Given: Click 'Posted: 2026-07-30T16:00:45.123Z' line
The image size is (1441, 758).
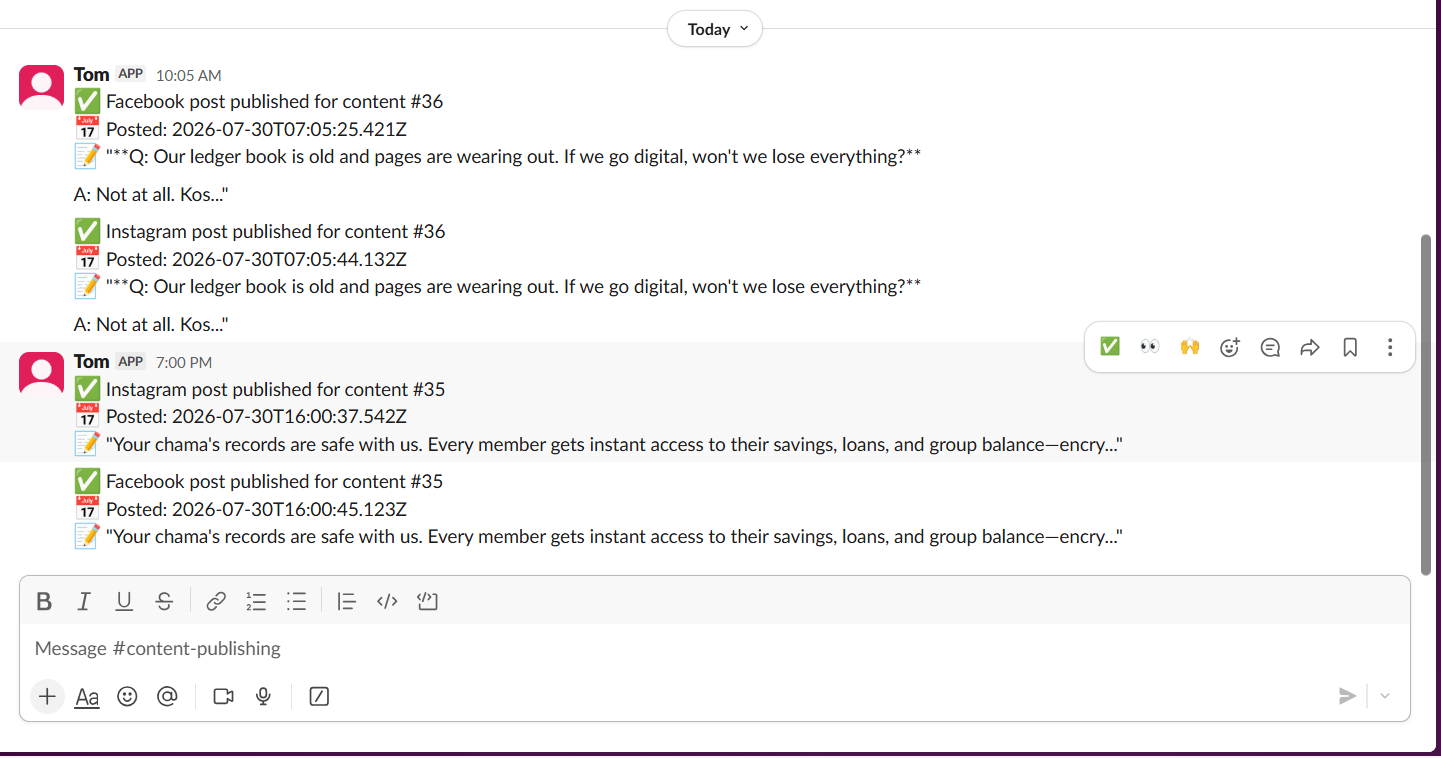Looking at the screenshot, I should click(x=256, y=508).
